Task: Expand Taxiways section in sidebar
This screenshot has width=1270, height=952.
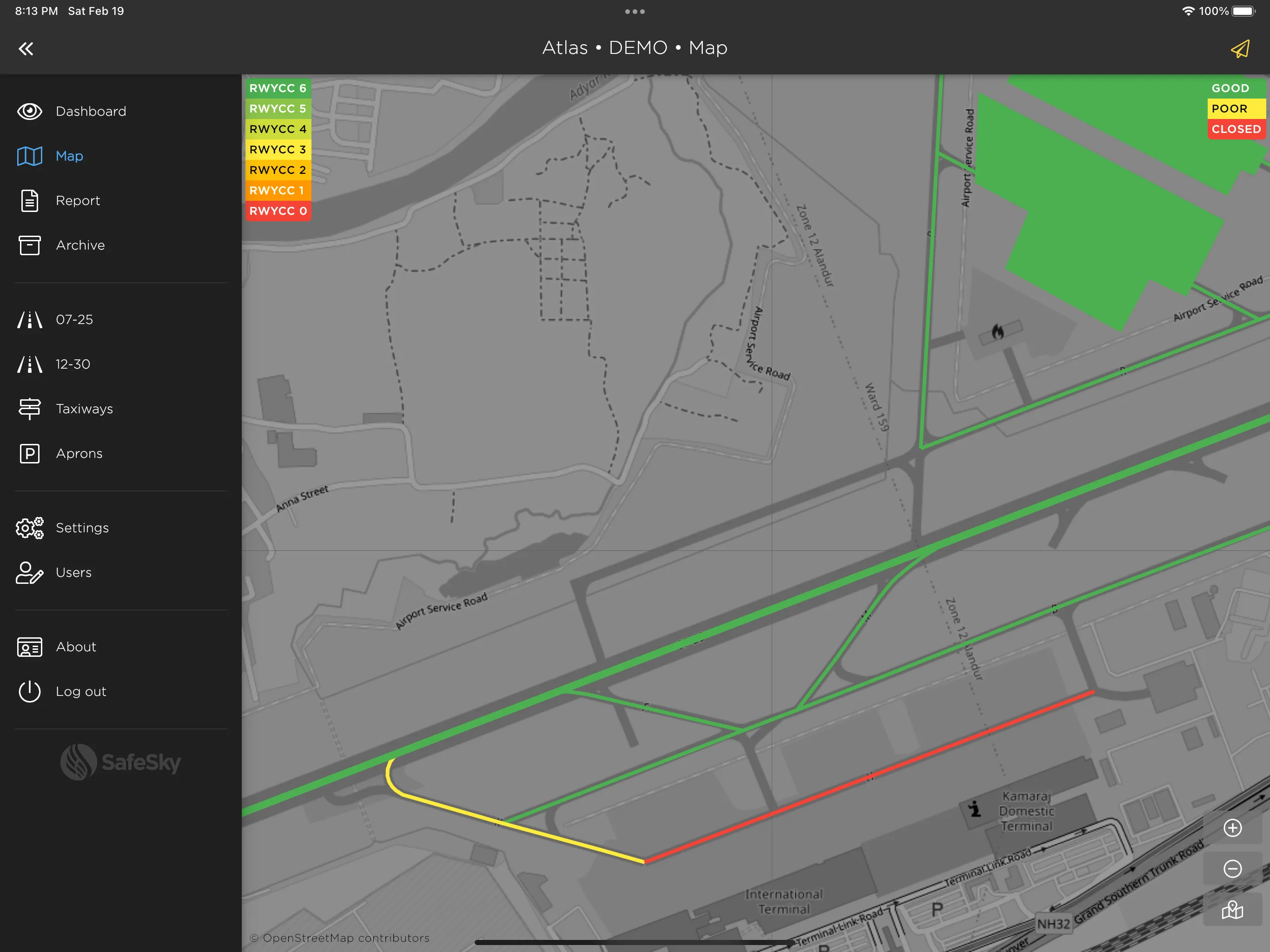Action: tap(84, 408)
